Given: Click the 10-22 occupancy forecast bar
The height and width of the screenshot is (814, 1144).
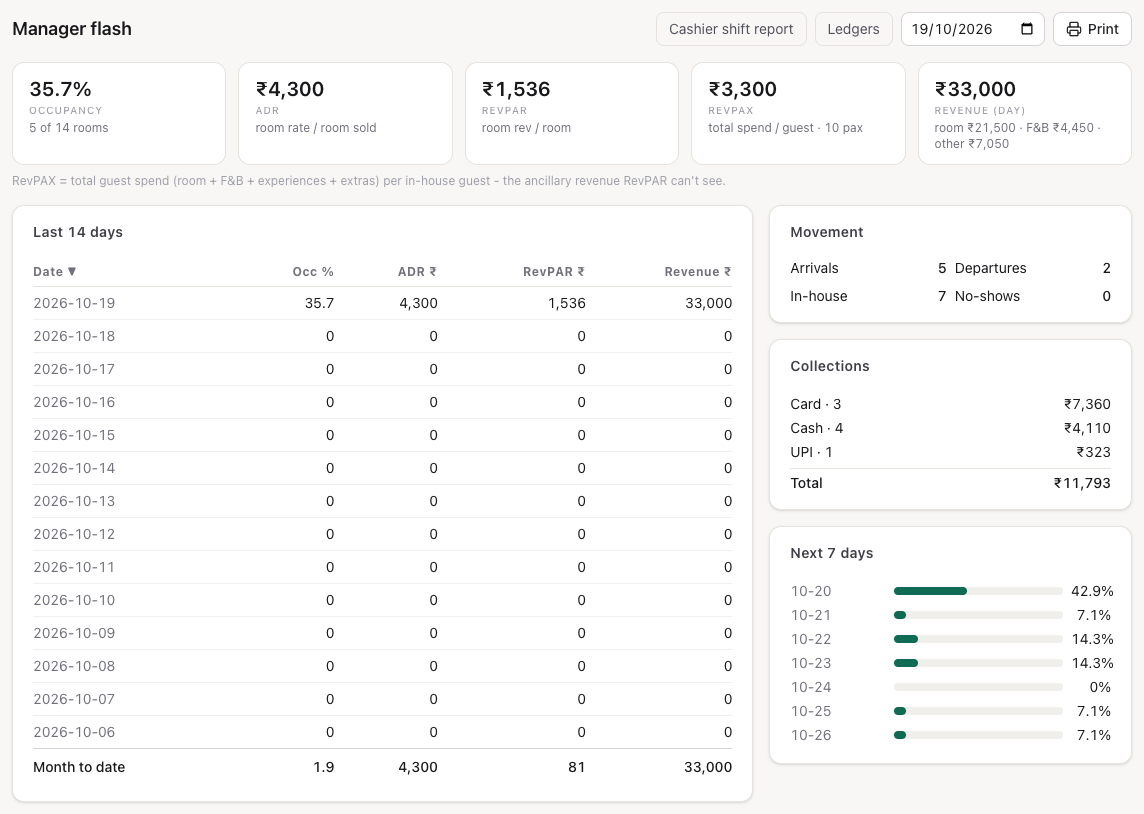Looking at the screenshot, I should pos(978,639).
